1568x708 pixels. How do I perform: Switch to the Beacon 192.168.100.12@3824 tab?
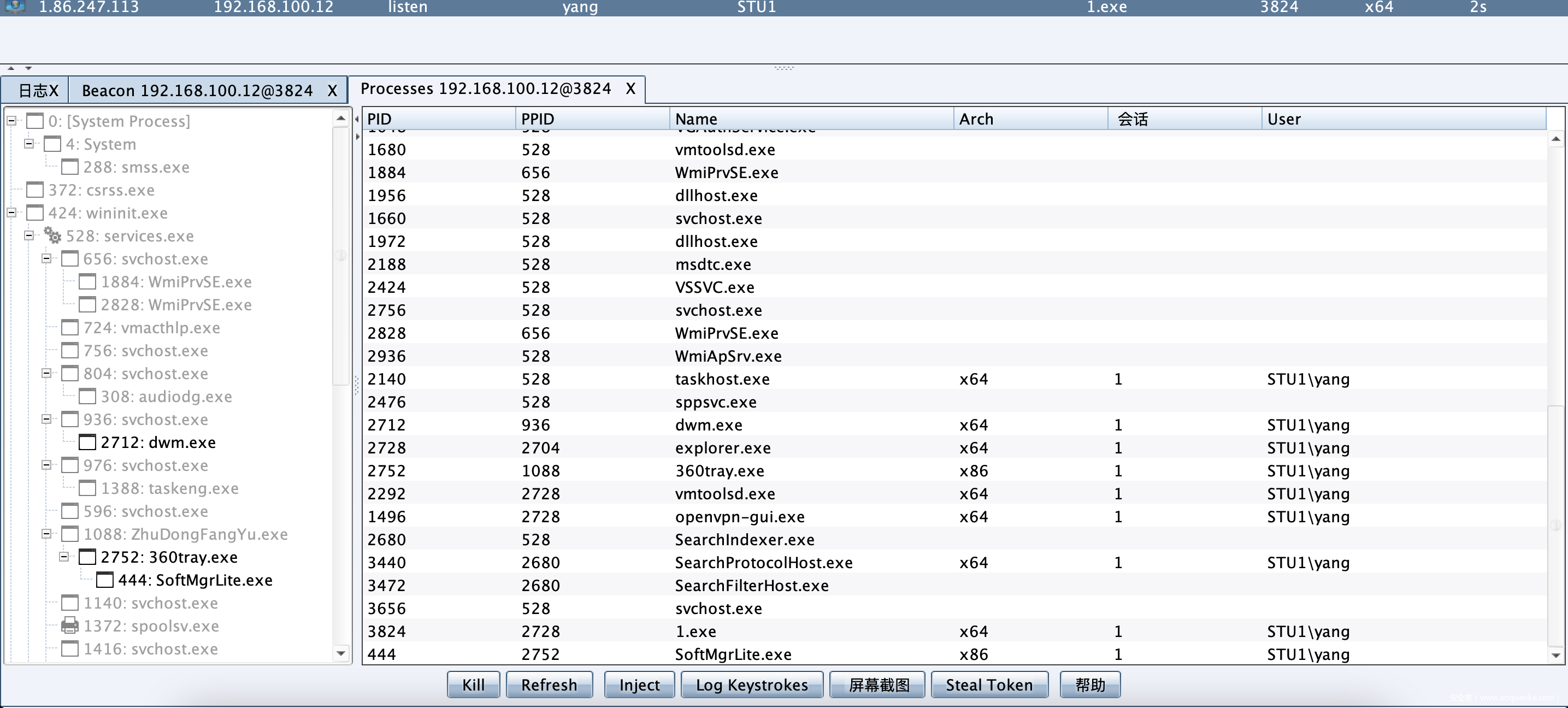coord(197,91)
